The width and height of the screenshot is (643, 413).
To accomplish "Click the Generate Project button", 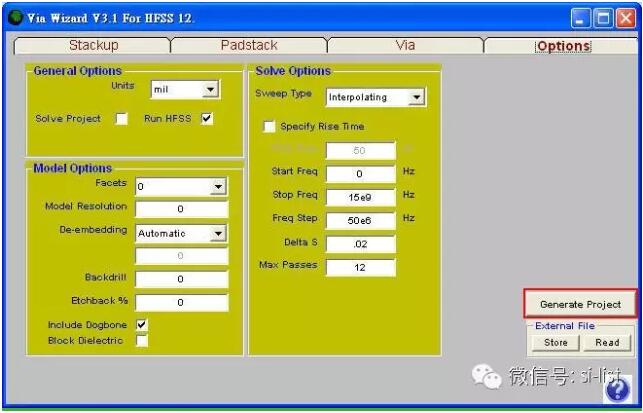I will coord(580,304).
